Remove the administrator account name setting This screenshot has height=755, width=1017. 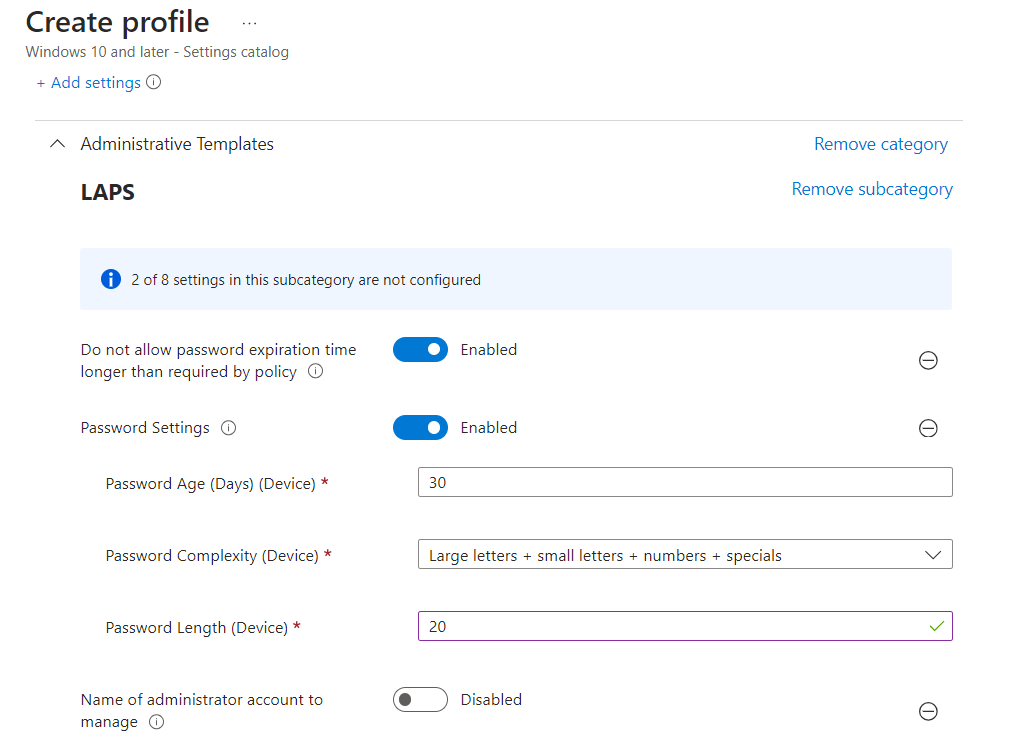coord(928,712)
